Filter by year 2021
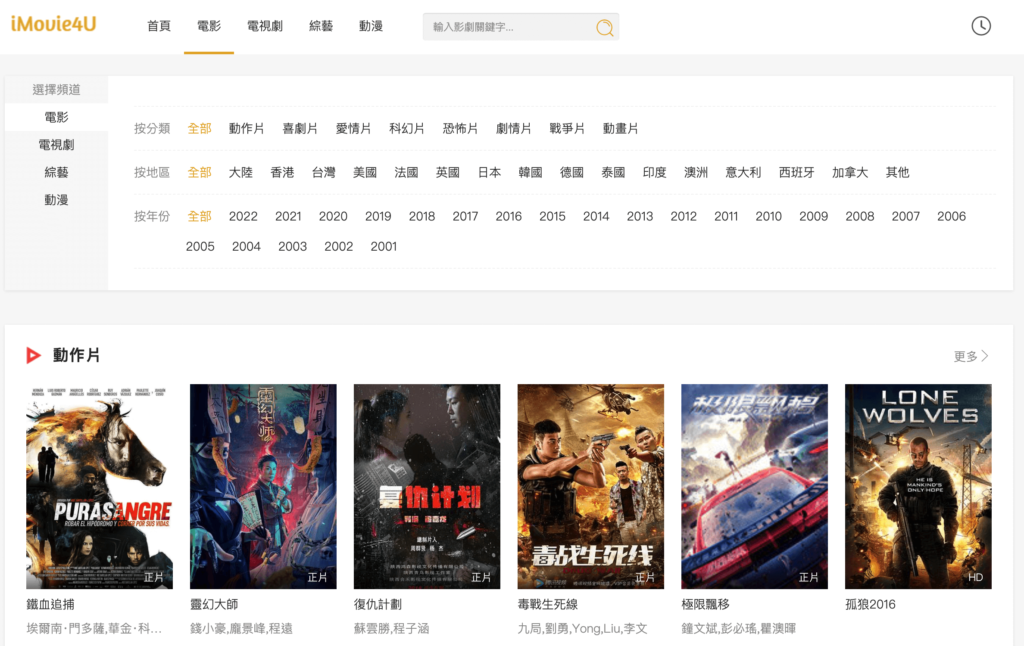Screen dimensions: 1024x646 pos(288,216)
